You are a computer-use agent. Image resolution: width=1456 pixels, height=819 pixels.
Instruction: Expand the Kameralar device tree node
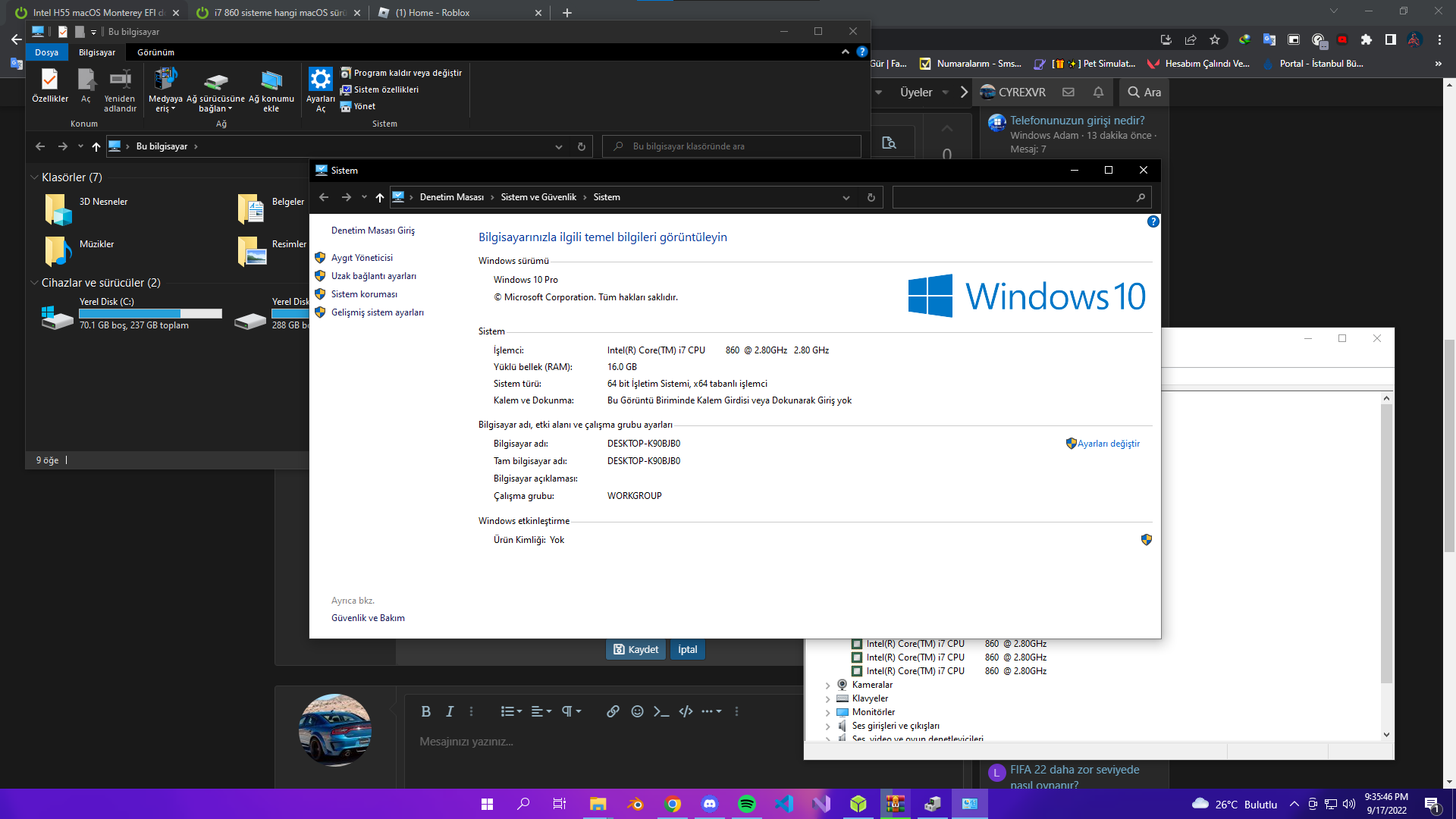click(x=827, y=685)
